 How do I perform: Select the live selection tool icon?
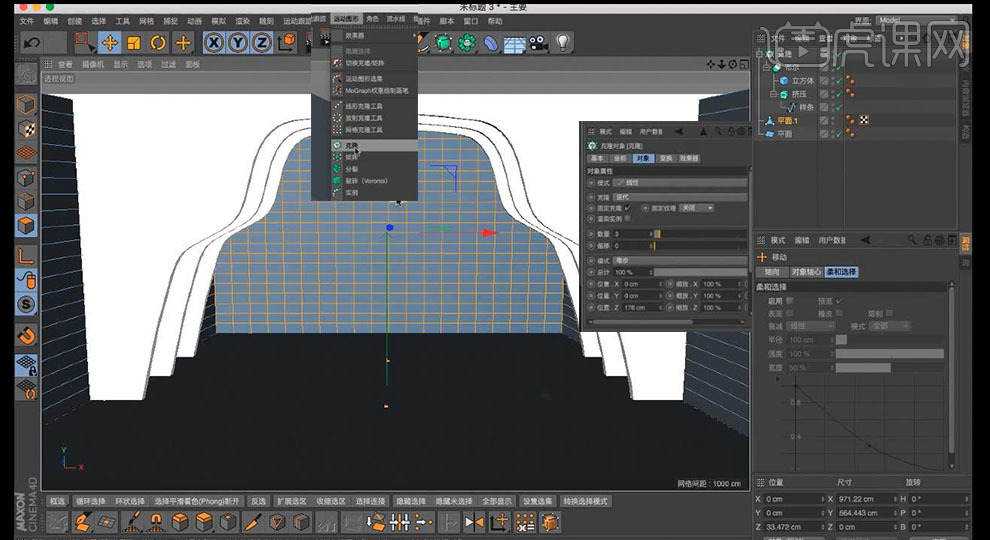[x=83, y=42]
